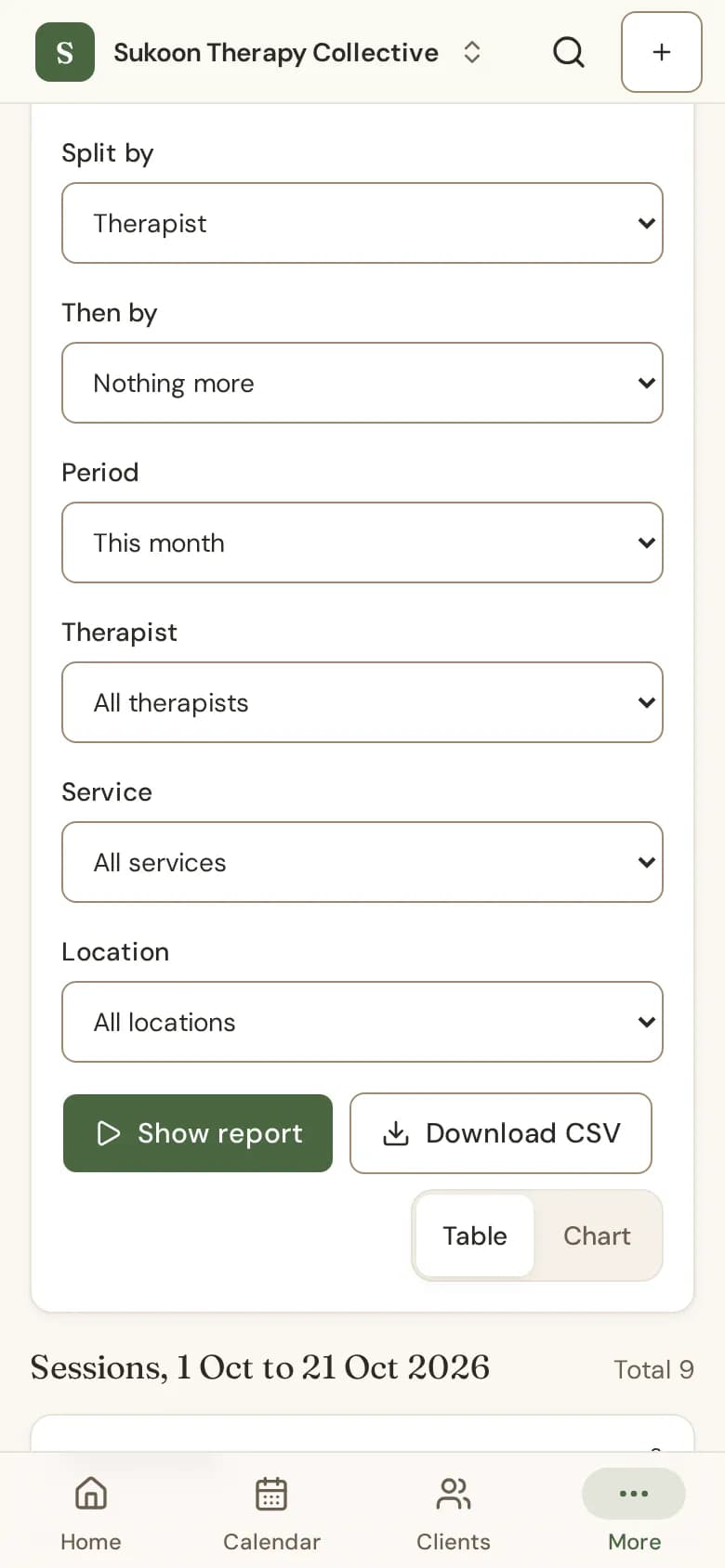Click the green S workspace logo
The width and height of the screenshot is (725, 1568).
pyautogui.click(x=65, y=52)
